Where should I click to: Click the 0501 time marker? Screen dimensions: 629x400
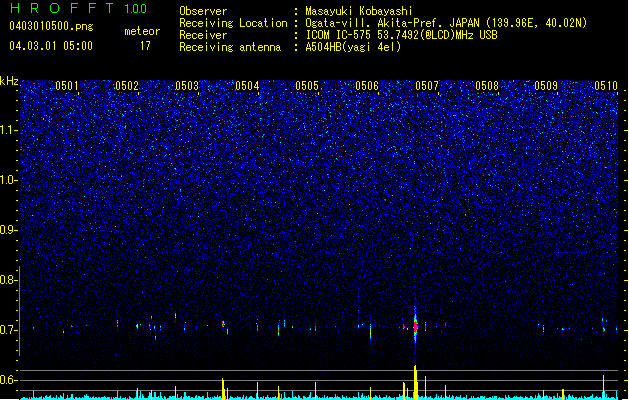[67, 86]
